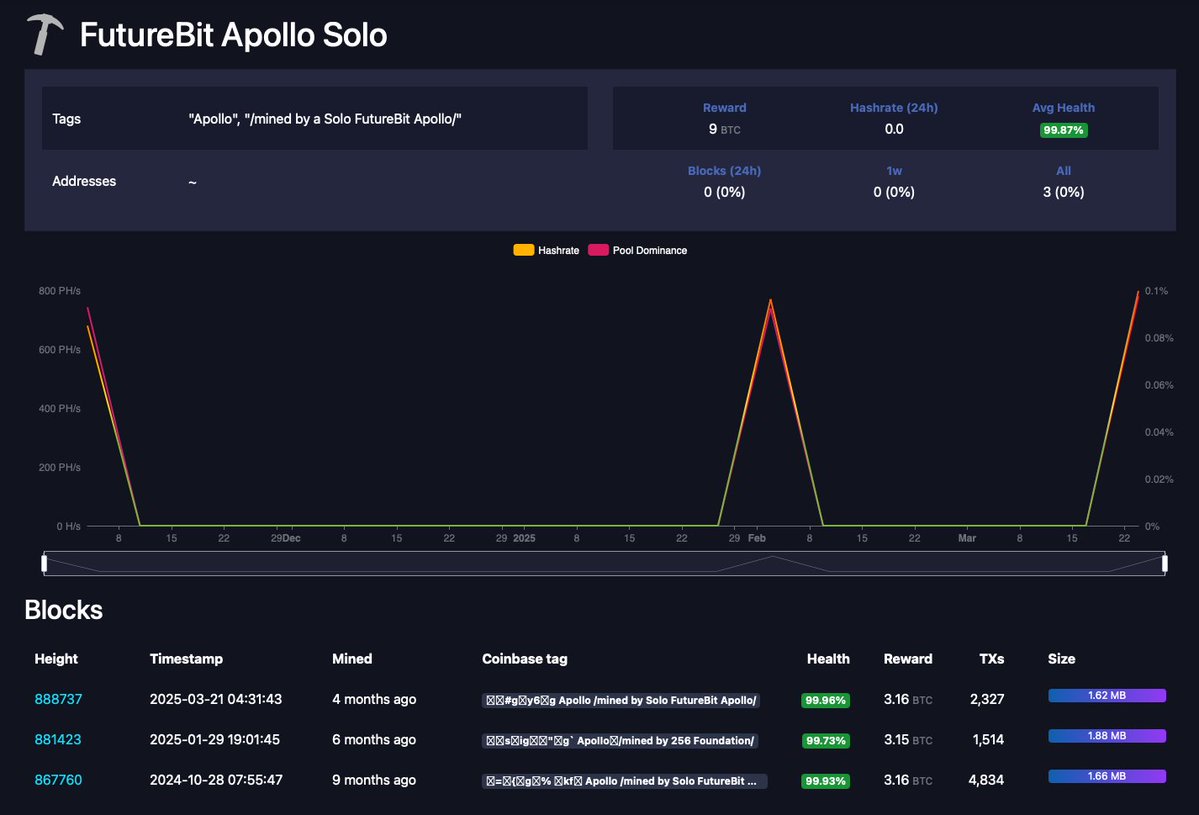
Task: Click the 1,514 transactions value
Action: coord(988,739)
